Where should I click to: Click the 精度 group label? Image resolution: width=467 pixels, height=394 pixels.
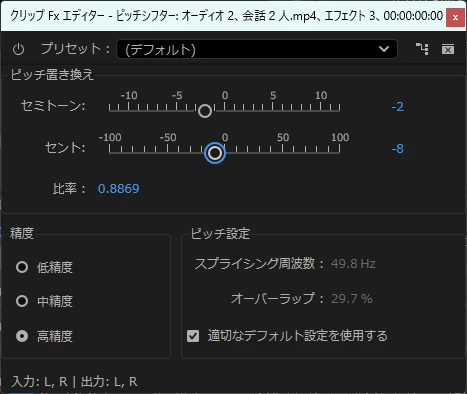(x=22, y=233)
